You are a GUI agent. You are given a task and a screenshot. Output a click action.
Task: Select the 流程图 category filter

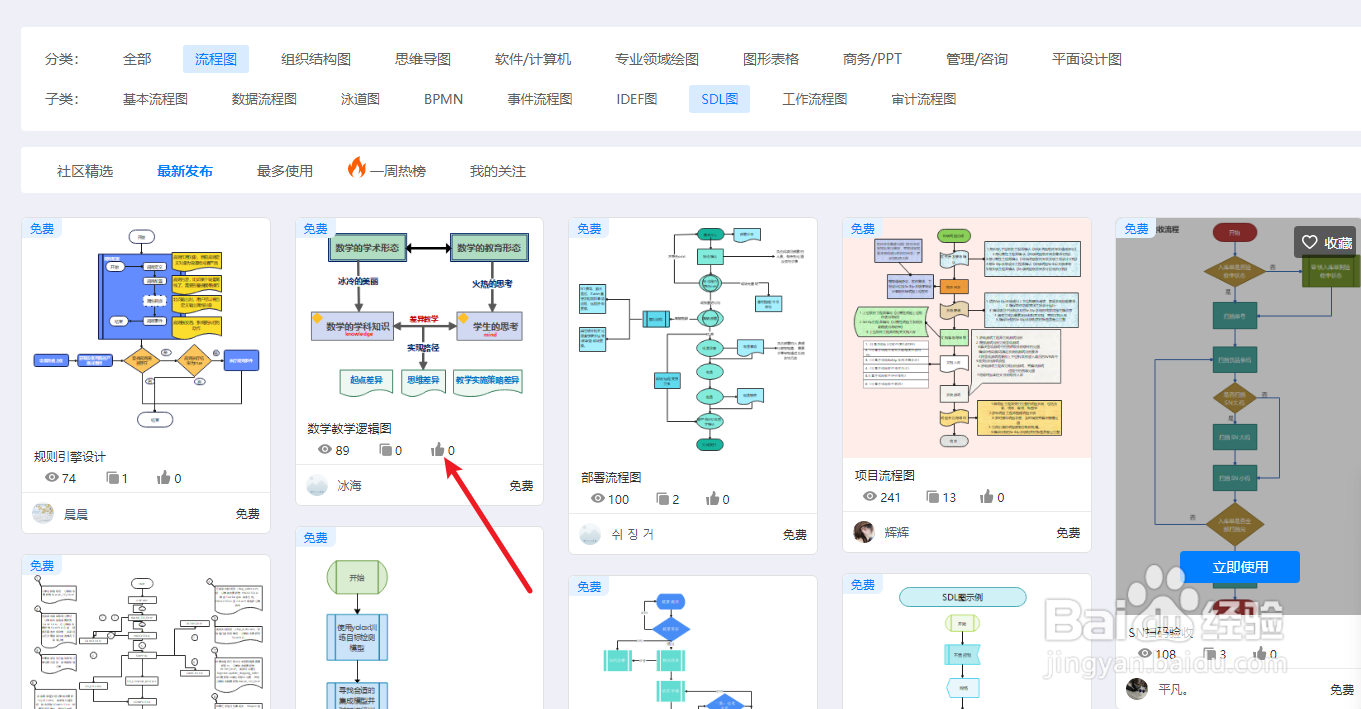(215, 59)
